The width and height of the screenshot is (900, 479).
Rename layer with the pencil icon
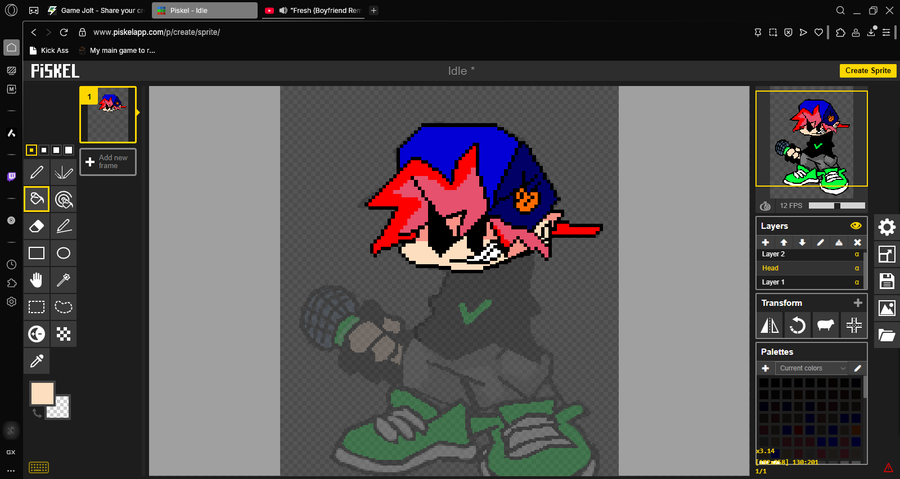pos(820,243)
